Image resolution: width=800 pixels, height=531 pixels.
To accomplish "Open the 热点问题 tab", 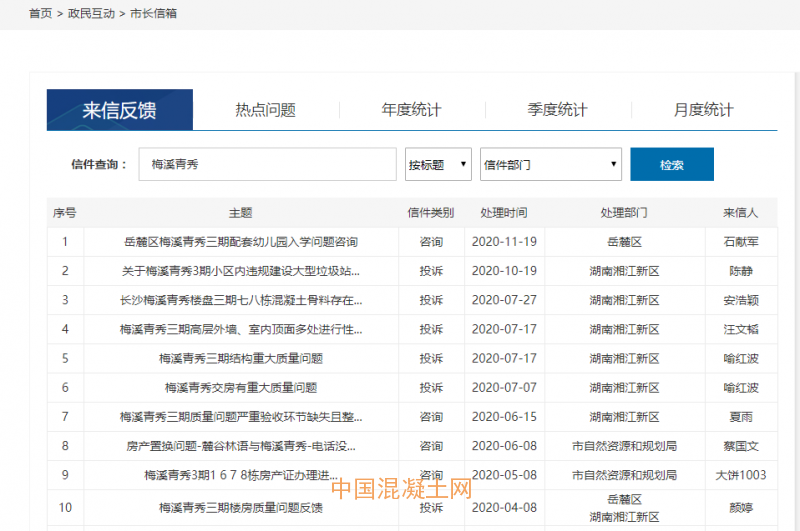I will click(x=265, y=110).
